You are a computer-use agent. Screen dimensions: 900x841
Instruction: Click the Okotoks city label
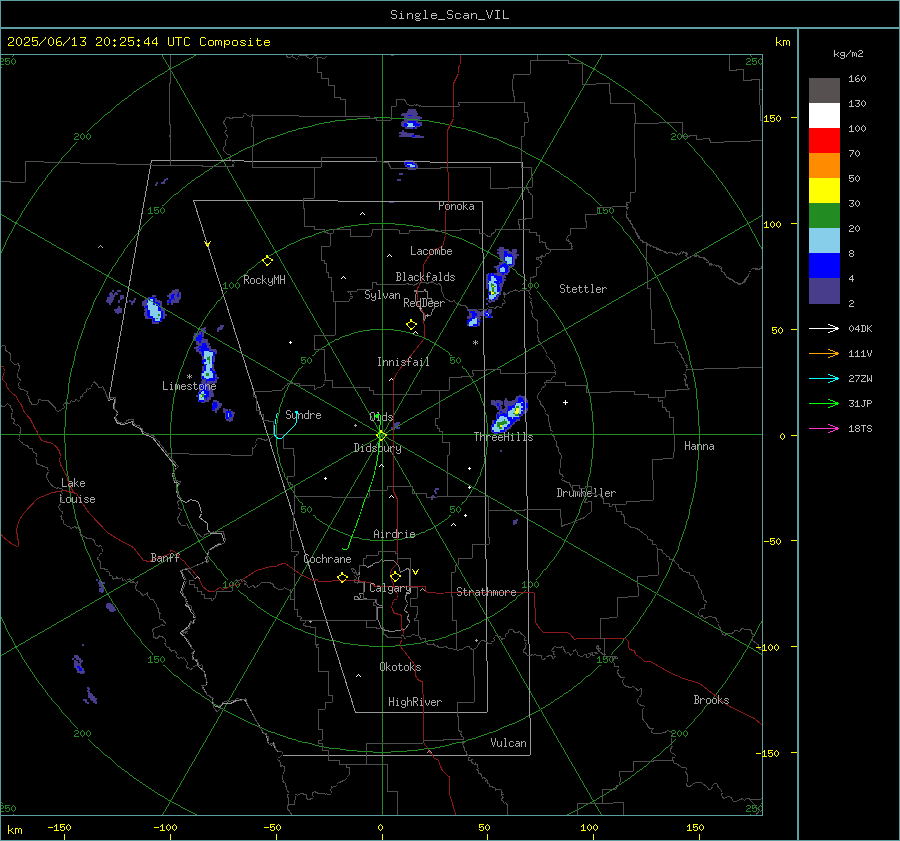[x=400, y=667]
